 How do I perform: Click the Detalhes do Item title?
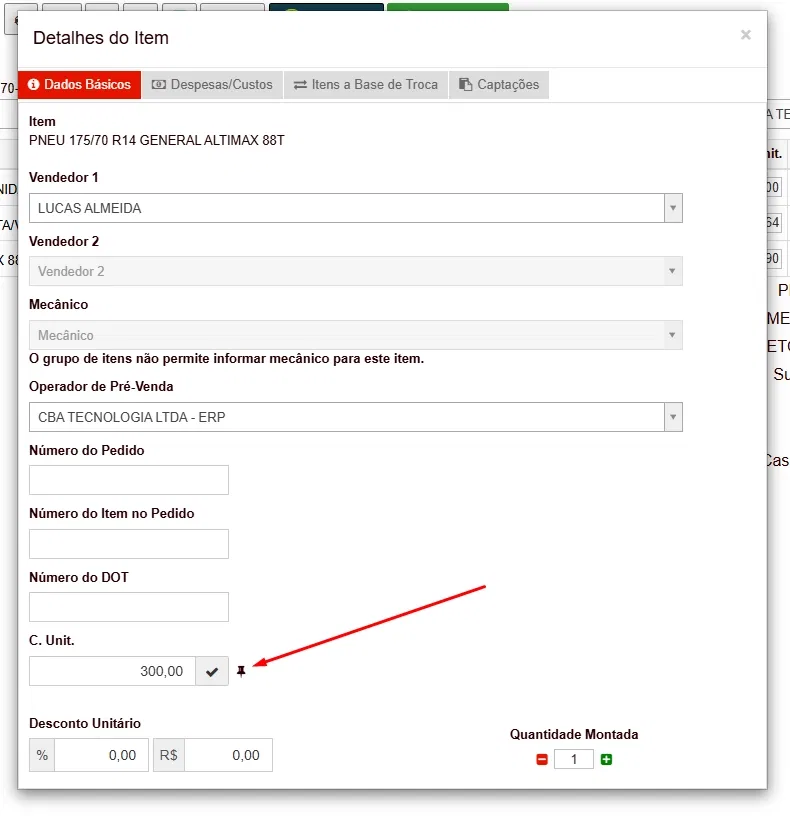(x=101, y=38)
